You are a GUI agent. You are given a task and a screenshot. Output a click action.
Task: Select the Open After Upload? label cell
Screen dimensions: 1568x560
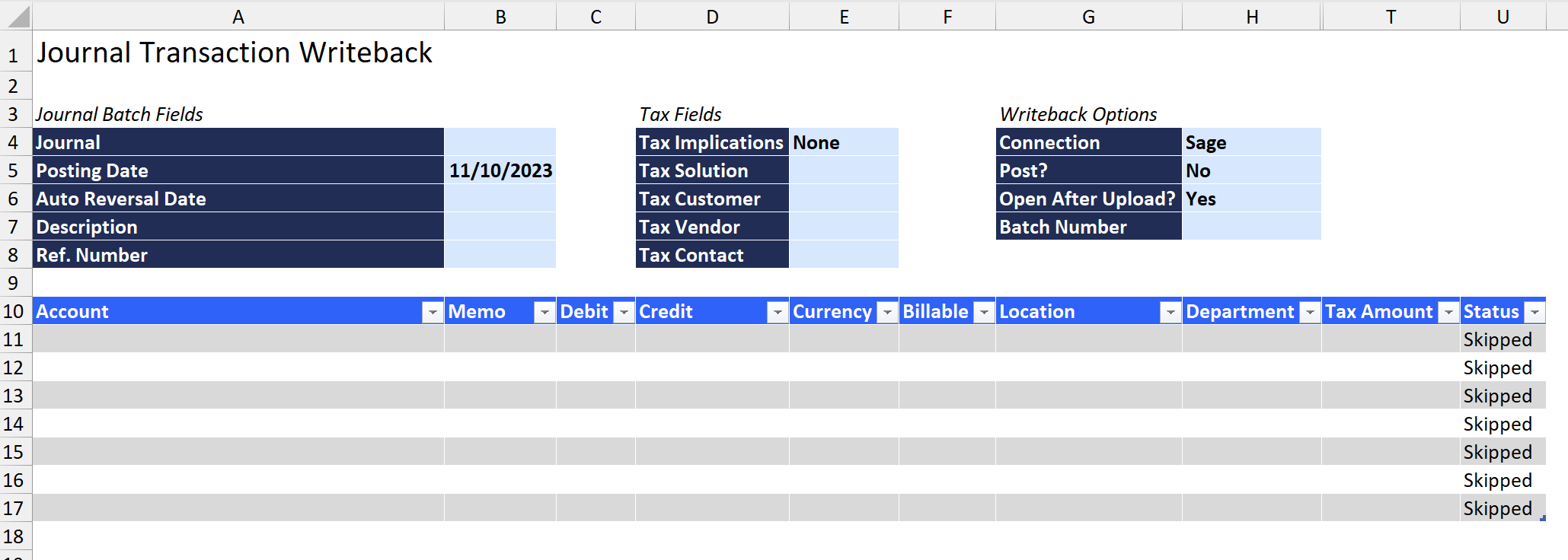[1089, 199]
